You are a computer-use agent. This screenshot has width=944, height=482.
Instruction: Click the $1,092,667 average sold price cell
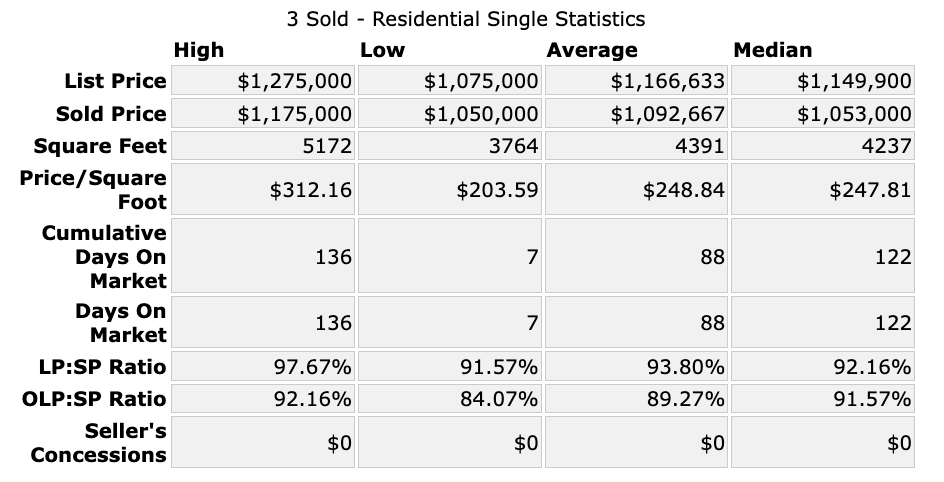pyautogui.click(x=667, y=113)
